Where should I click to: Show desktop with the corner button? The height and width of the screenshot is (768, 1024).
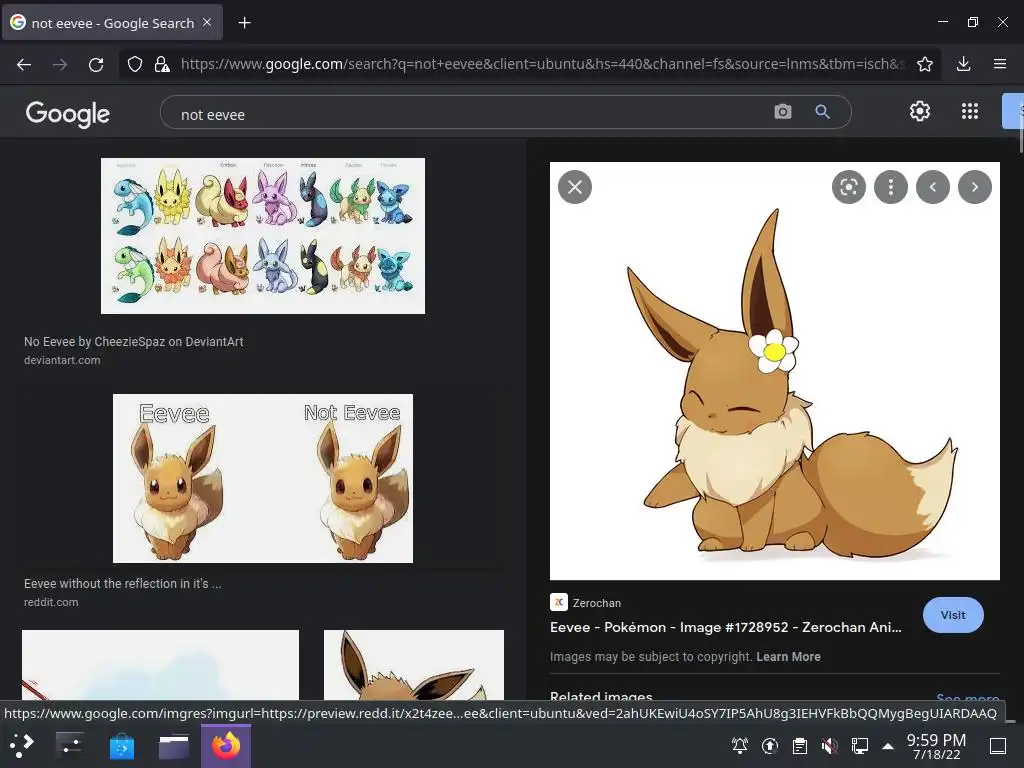tap(998, 745)
